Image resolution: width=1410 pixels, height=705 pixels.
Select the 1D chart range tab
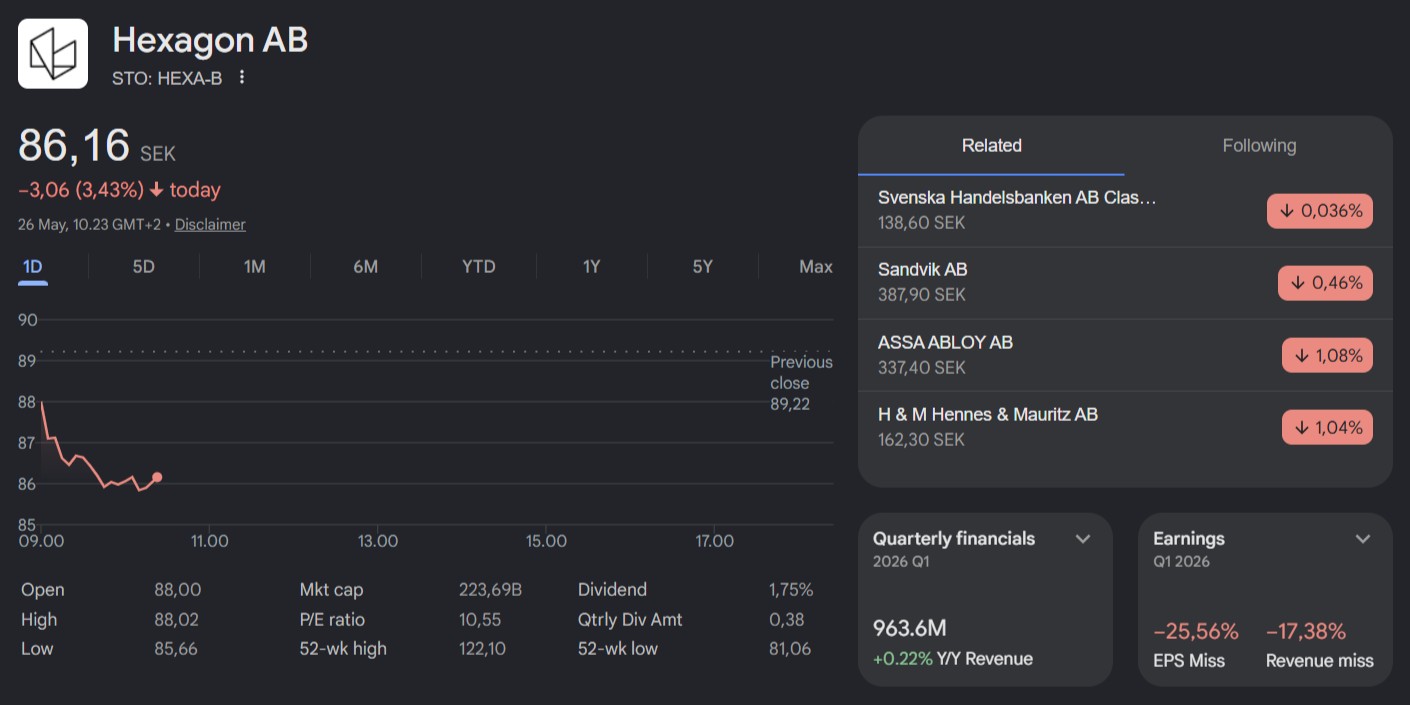pos(33,267)
